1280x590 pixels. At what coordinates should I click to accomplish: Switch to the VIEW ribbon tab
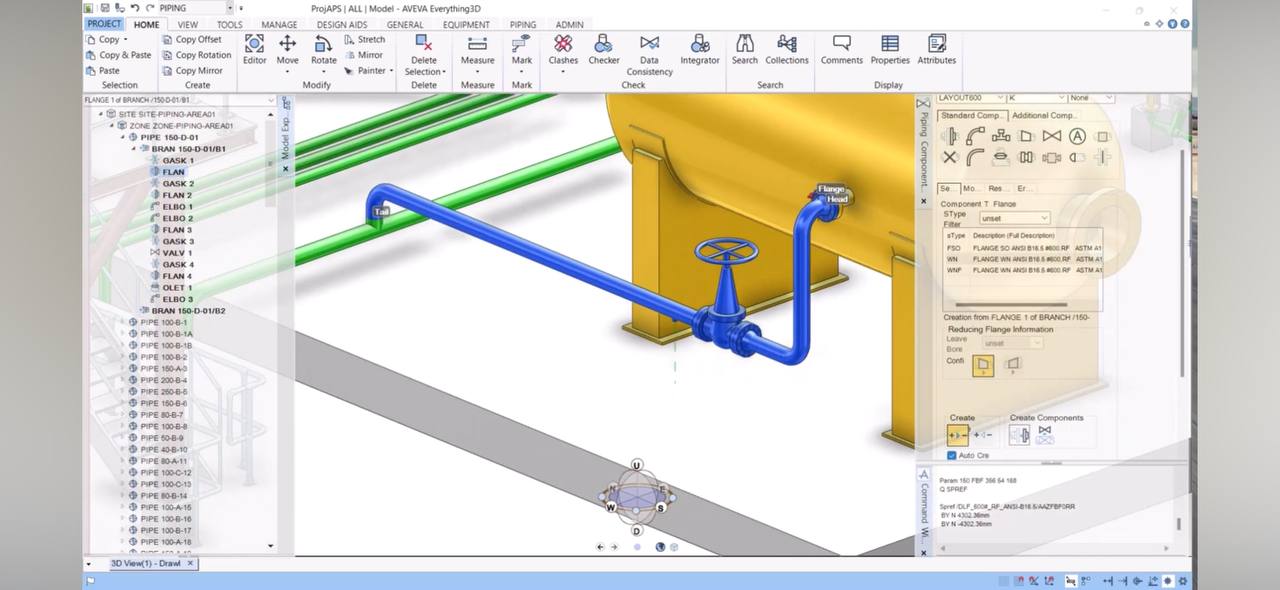(187, 25)
